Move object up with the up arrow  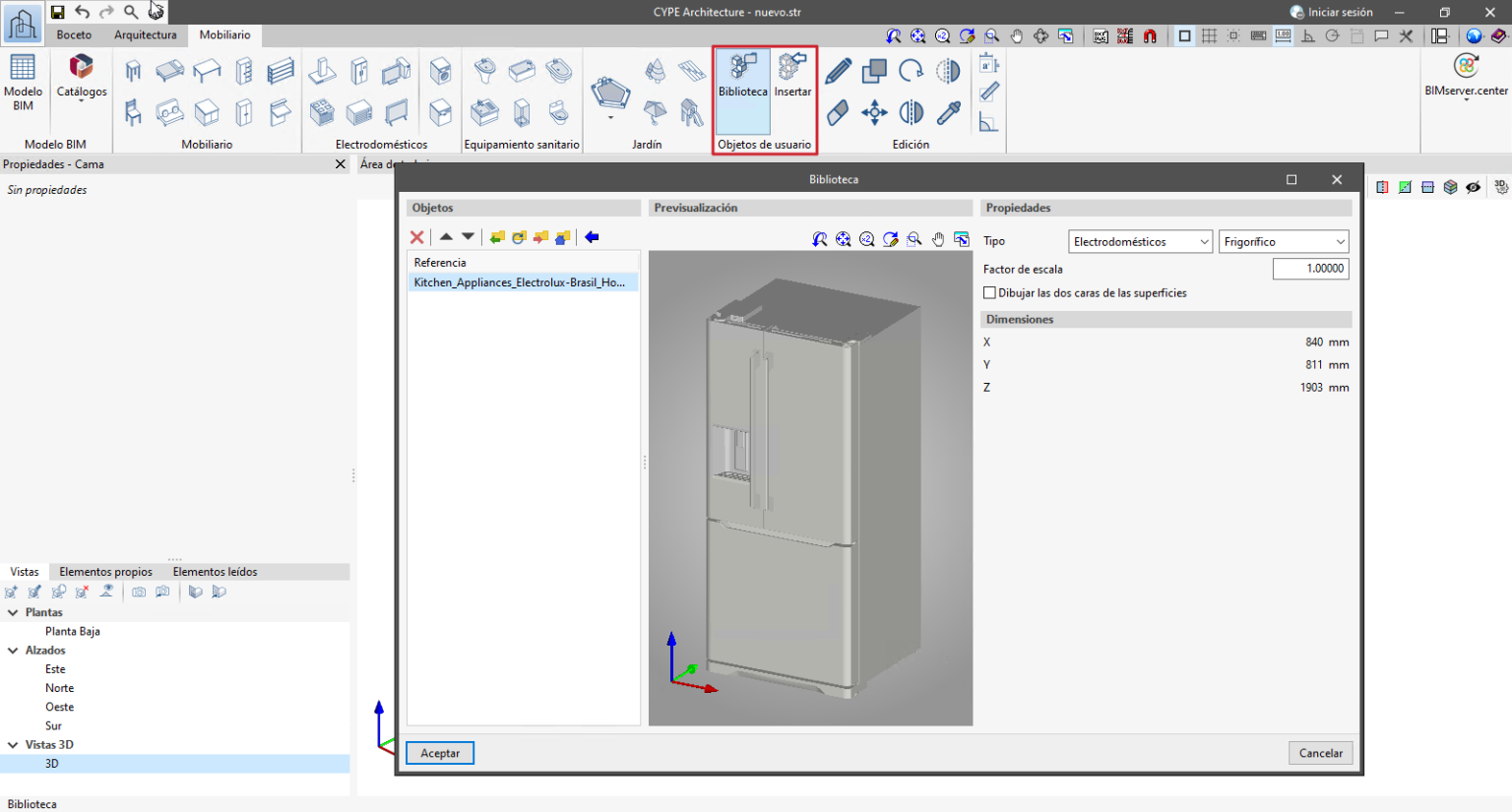click(x=446, y=237)
